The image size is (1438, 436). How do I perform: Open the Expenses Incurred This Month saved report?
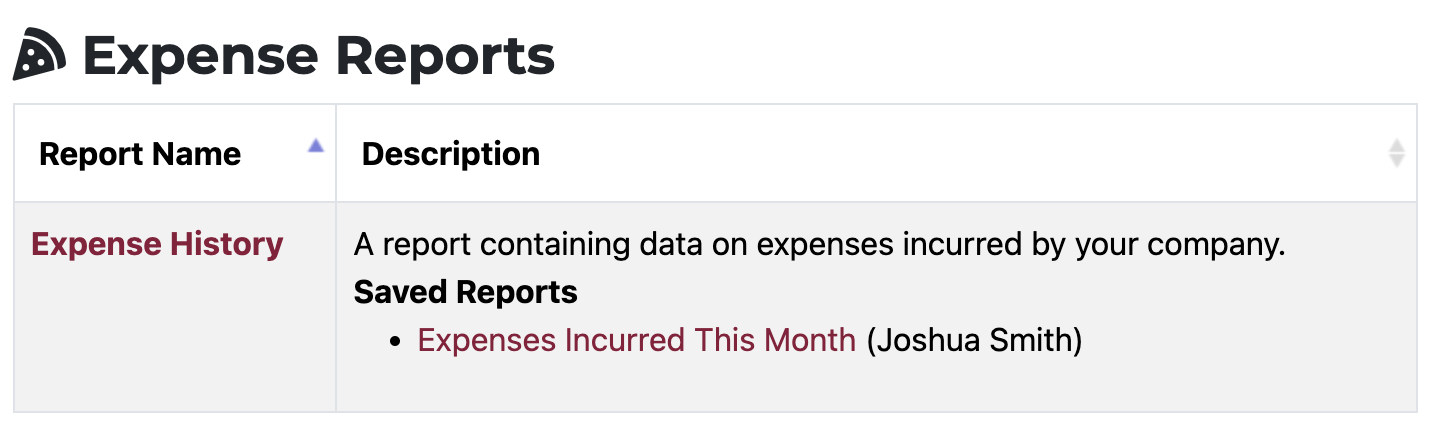[x=637, y=340]
